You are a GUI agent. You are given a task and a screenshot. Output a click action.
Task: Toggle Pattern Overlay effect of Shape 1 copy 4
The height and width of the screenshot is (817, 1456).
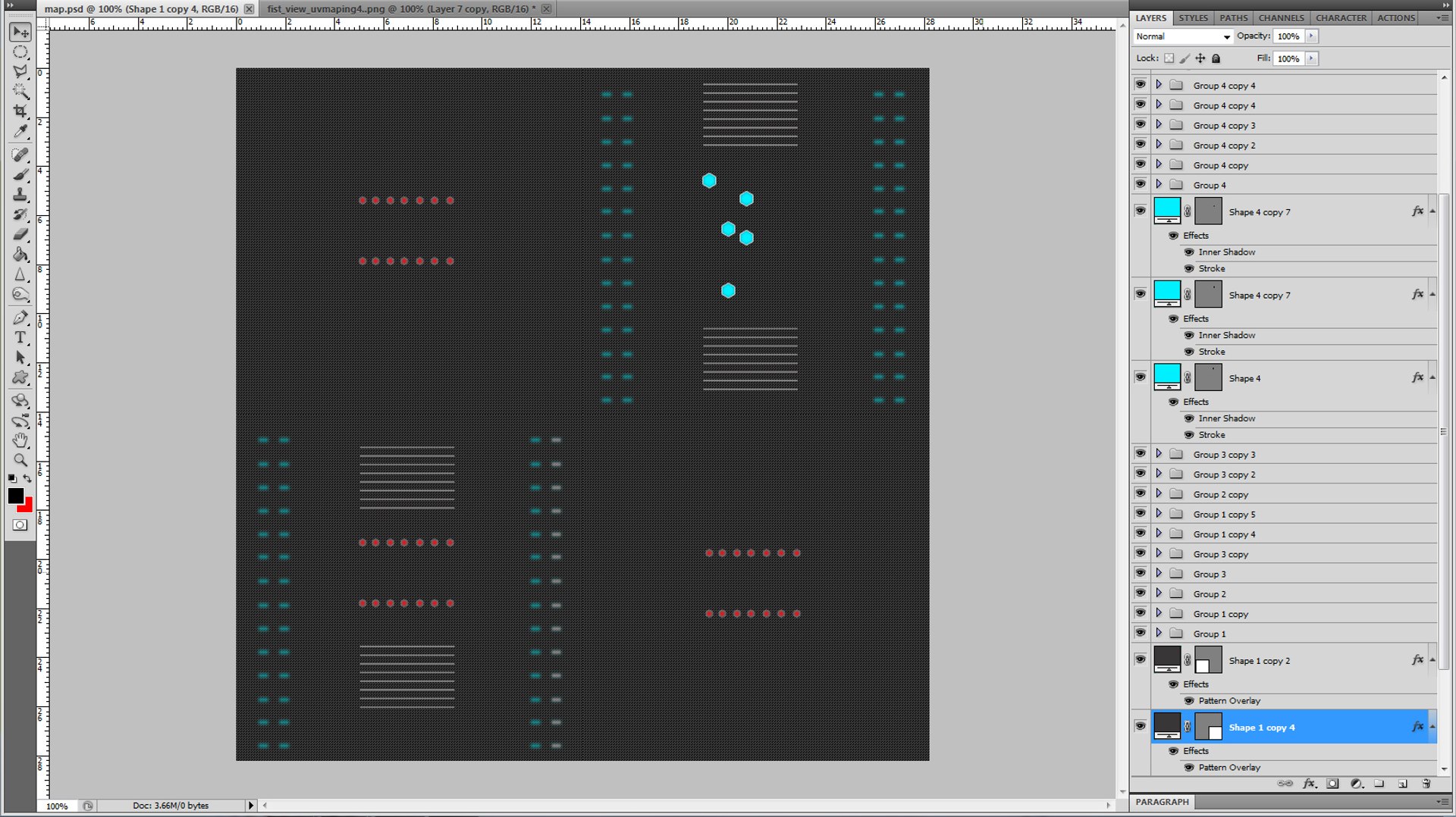(x=1189, y=767)
